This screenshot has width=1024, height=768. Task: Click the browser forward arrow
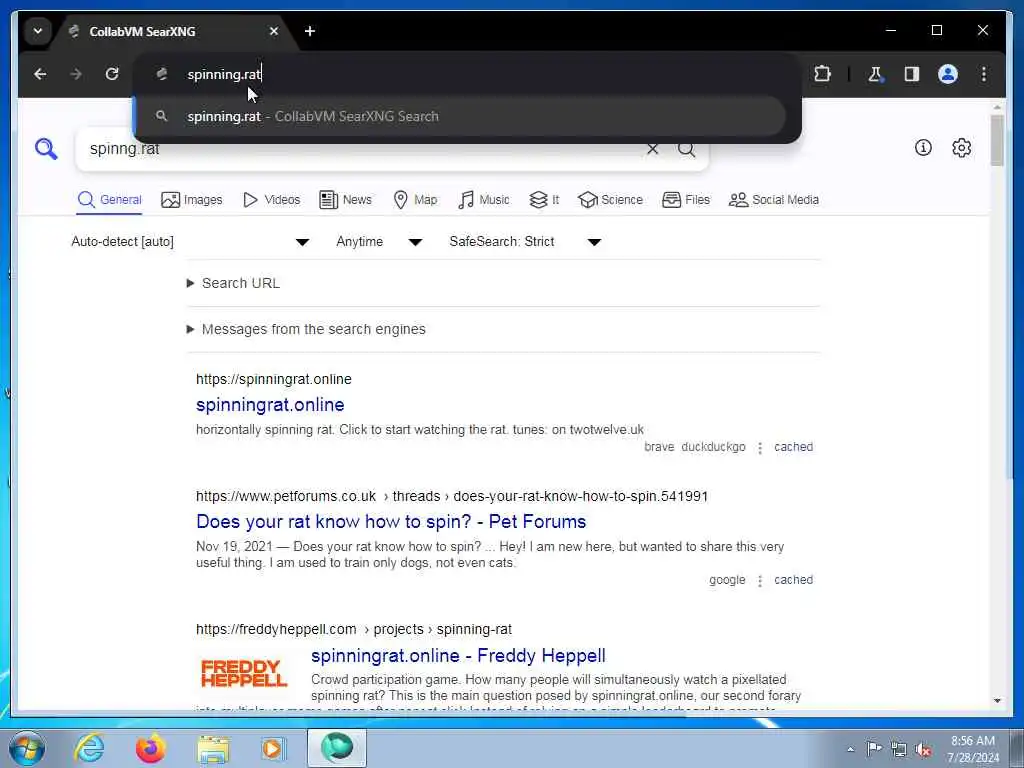(x=76, y=74)
